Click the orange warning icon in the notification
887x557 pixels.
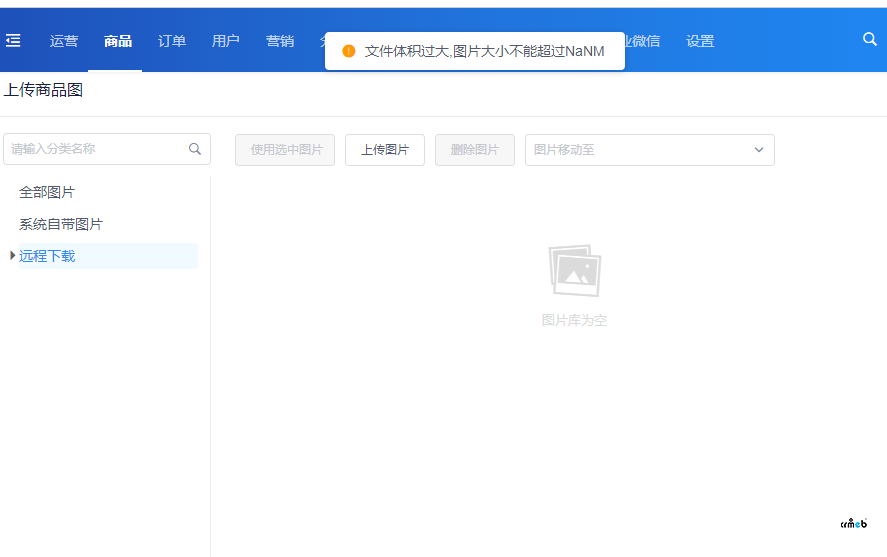click(x=348, y=51)
